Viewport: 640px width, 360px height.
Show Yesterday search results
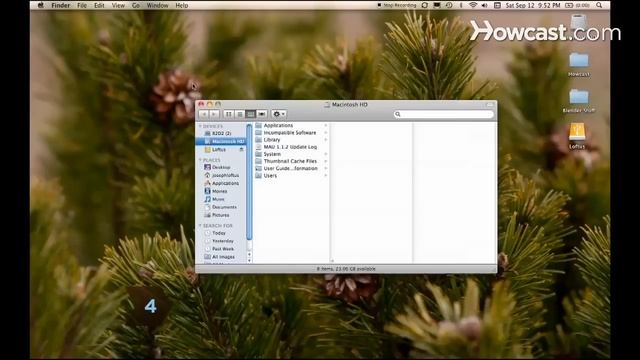pyautogui.click(x=221, y=241)
